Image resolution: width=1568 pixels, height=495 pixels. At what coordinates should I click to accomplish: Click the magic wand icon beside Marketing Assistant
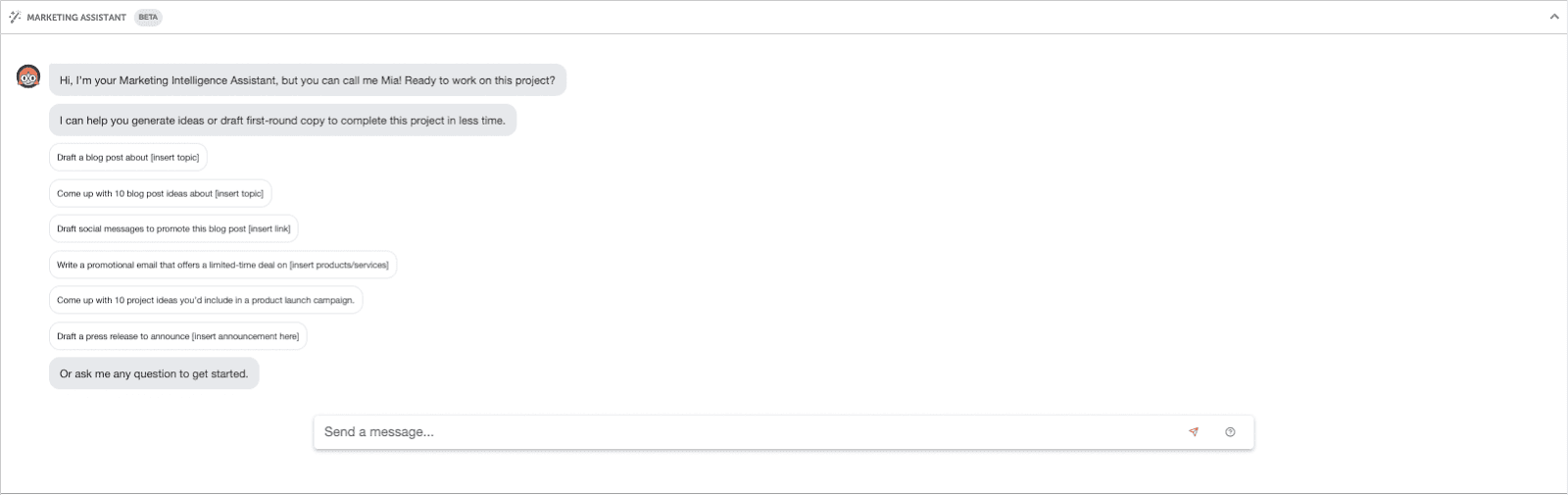point(15,18)
